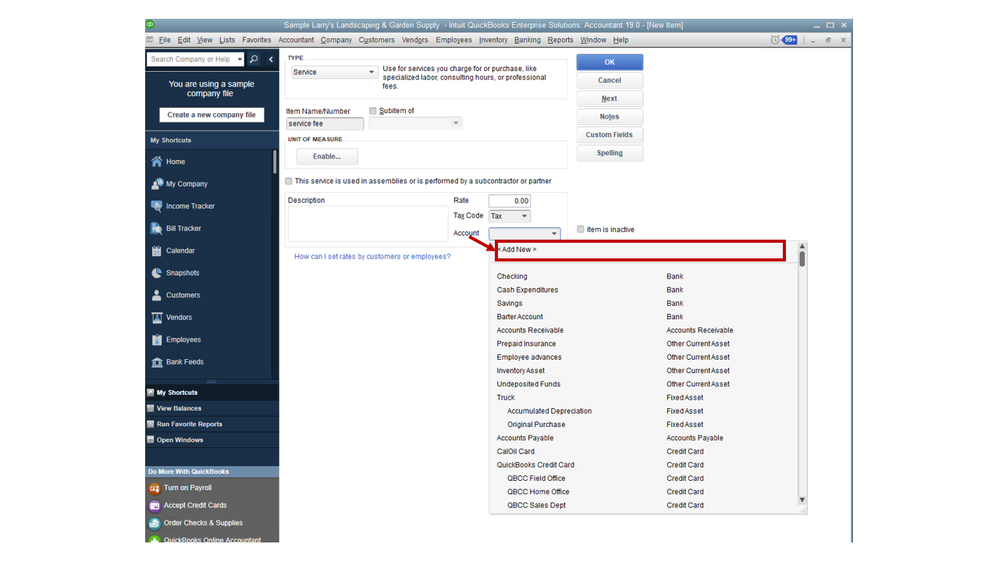Click the Next button
Viewport: 999px width, 562px height.
pos(610,99)
